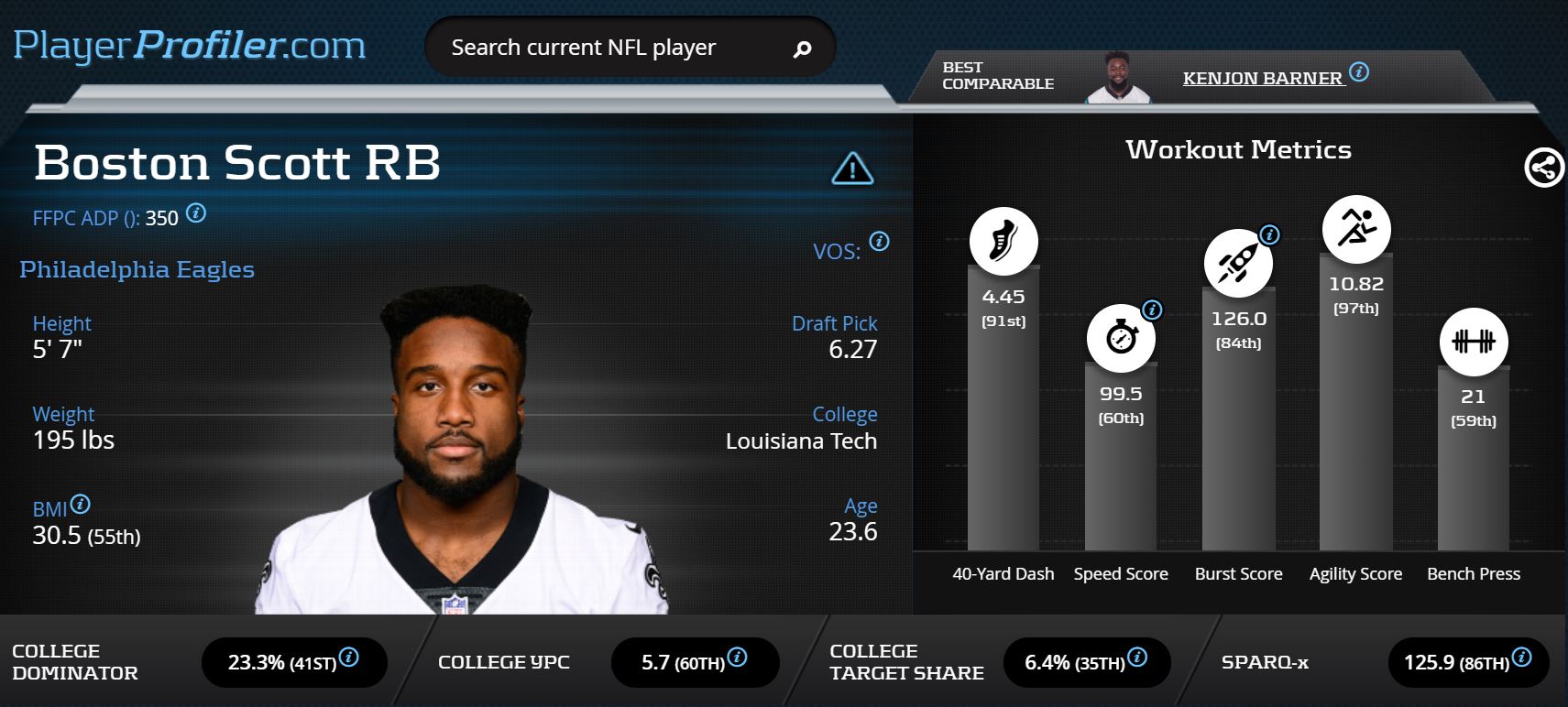This screenshot has height=707, width=1568.
Task: Click Kenjon Barner's headshot thumbnail
Action: (x=1117, y=77)
